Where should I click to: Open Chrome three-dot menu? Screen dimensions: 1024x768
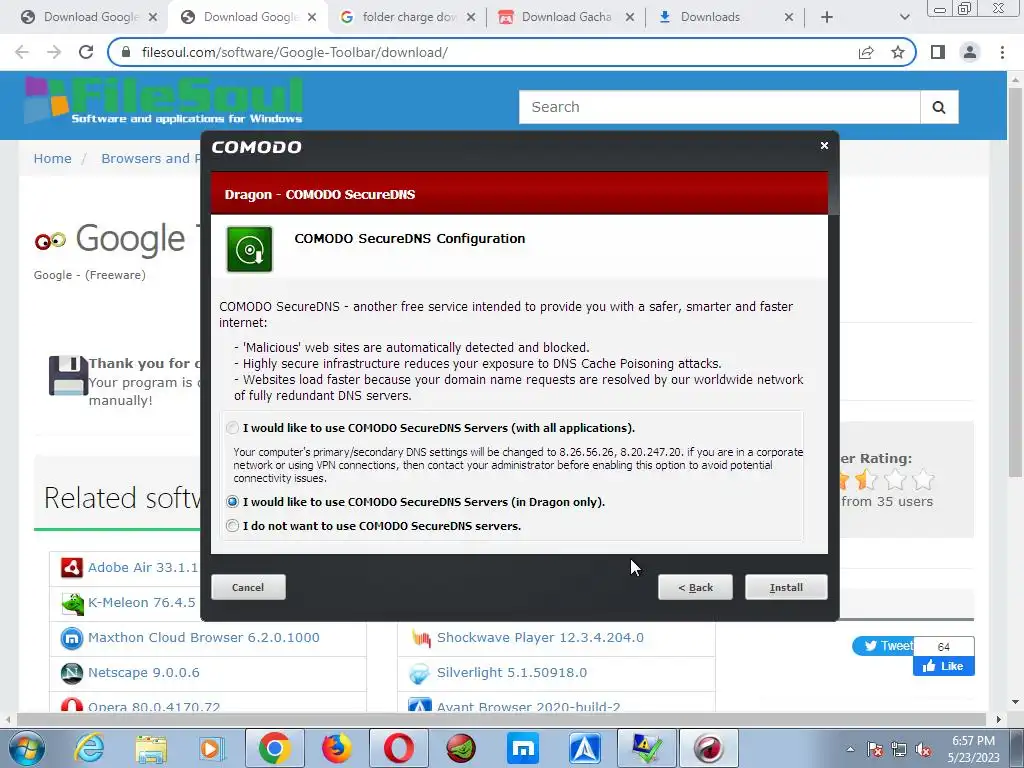[x=1002, y=52]
